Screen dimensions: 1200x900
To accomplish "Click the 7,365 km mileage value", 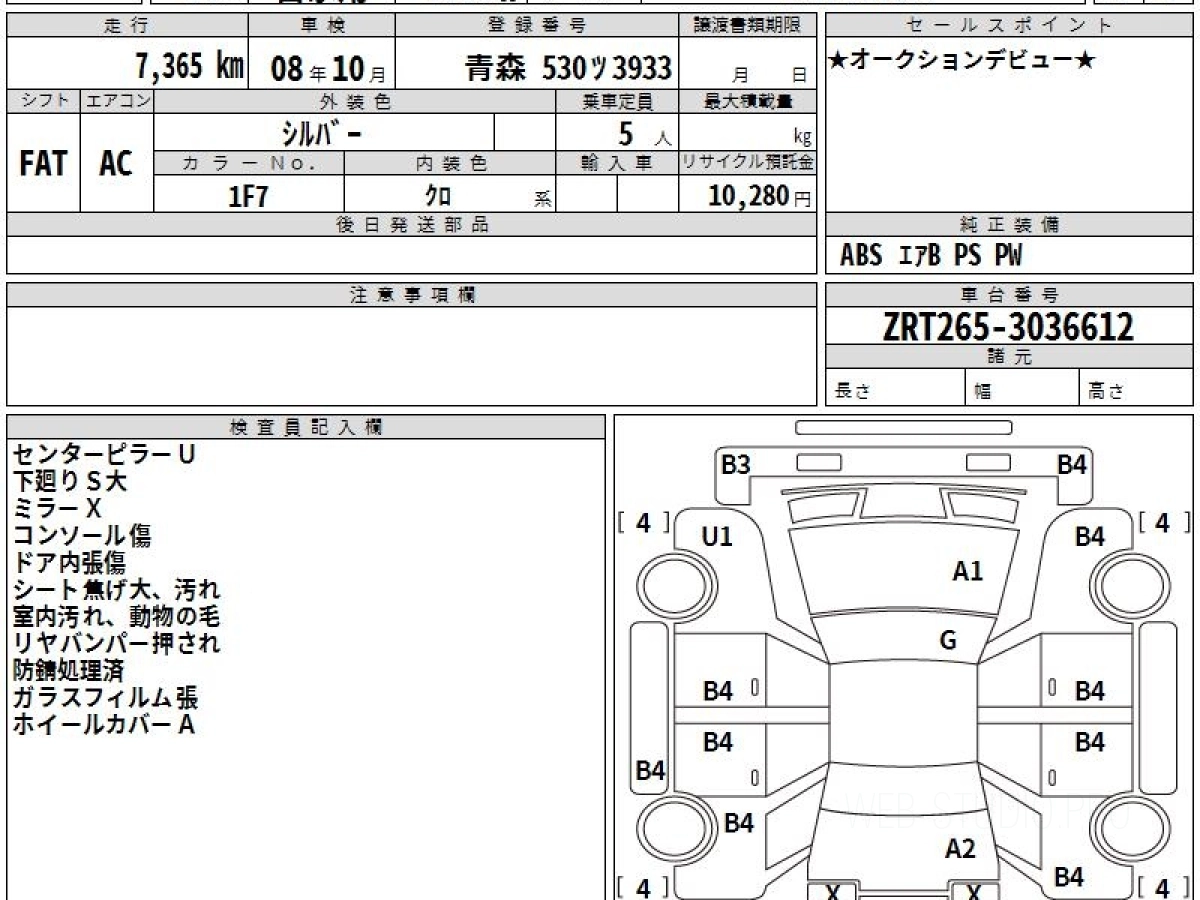I will click(x=190, y=66).
